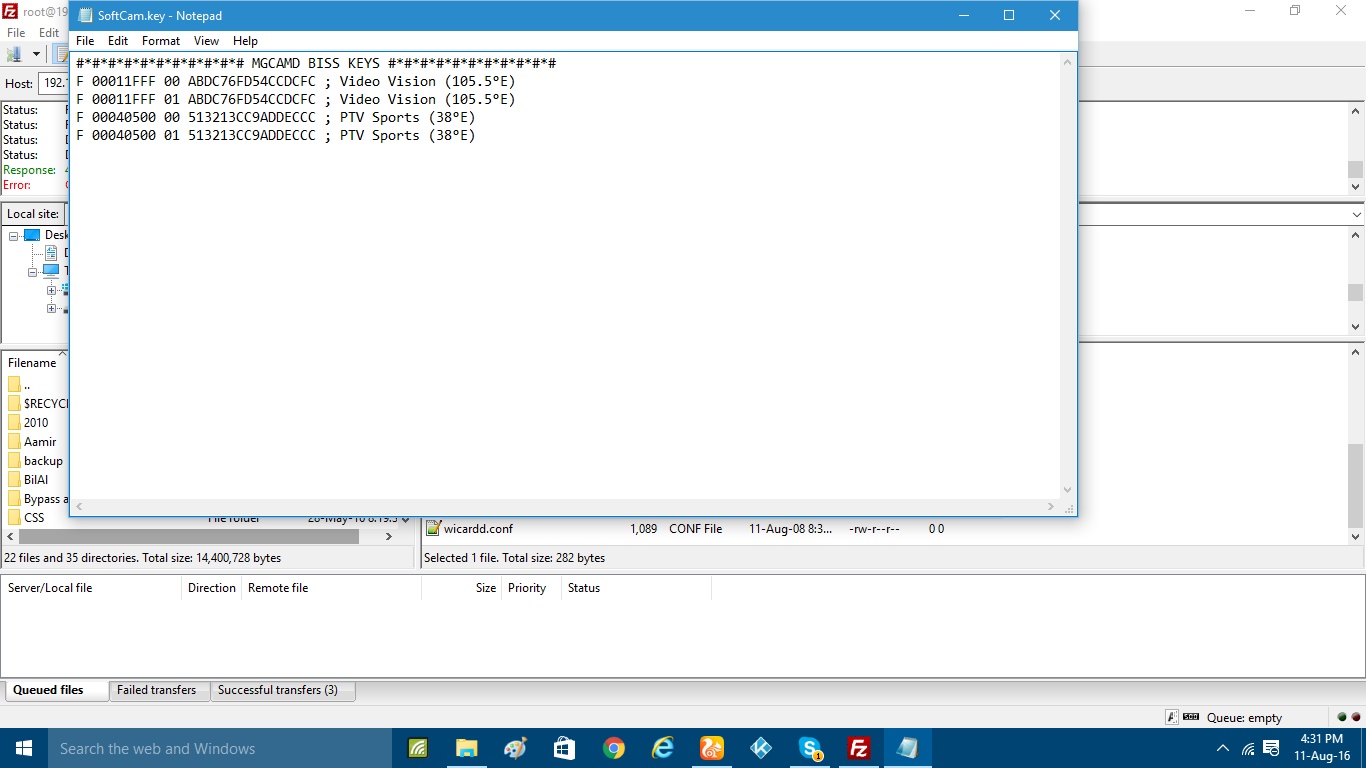Select the Documents file icon in local tree
Screen dimensions: 1366x768
point(51,253)
